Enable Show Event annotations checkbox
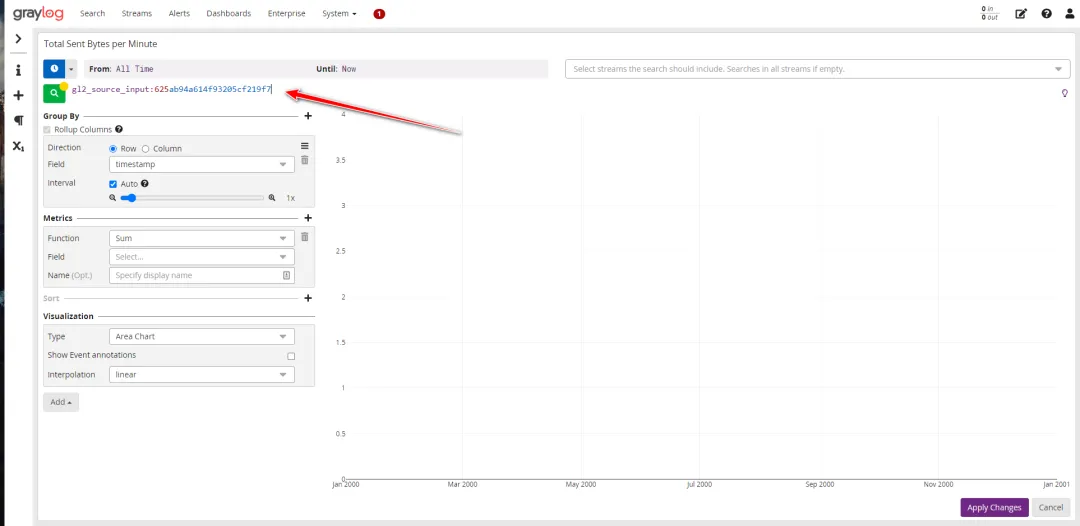This screenshot has height=526, width=1080. pyautogui.click(x=291, y=356)
